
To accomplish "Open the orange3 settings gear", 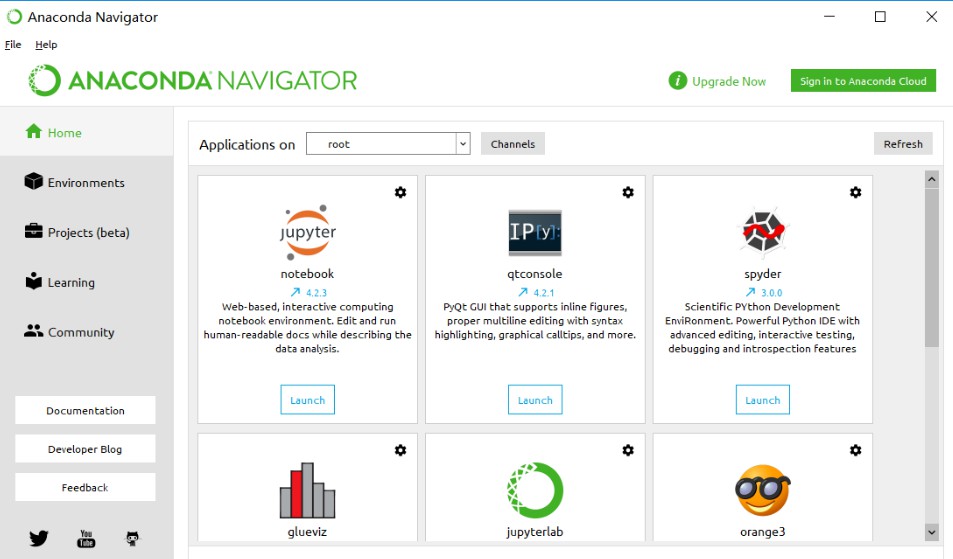I will point(855,450).
